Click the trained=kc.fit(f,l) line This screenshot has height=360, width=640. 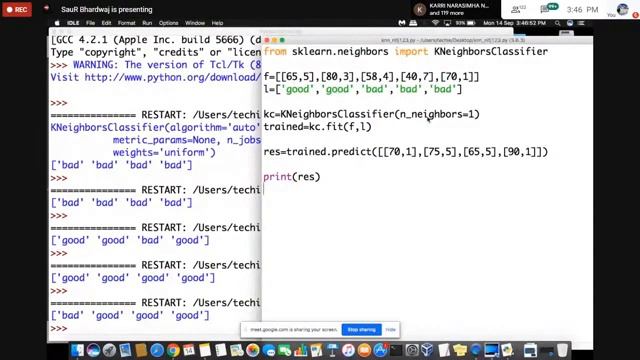tap(318, 127)
